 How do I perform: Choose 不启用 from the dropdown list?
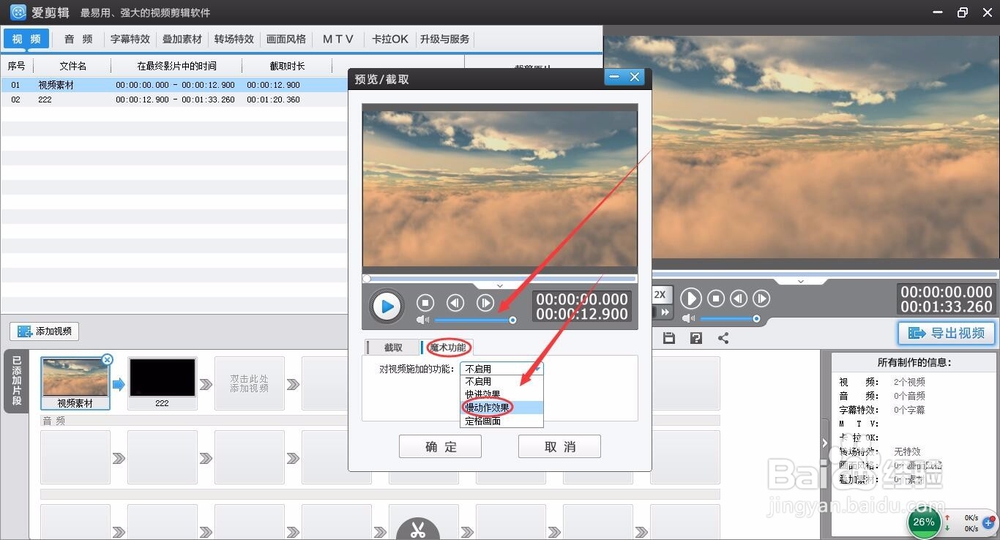point(501,381)
